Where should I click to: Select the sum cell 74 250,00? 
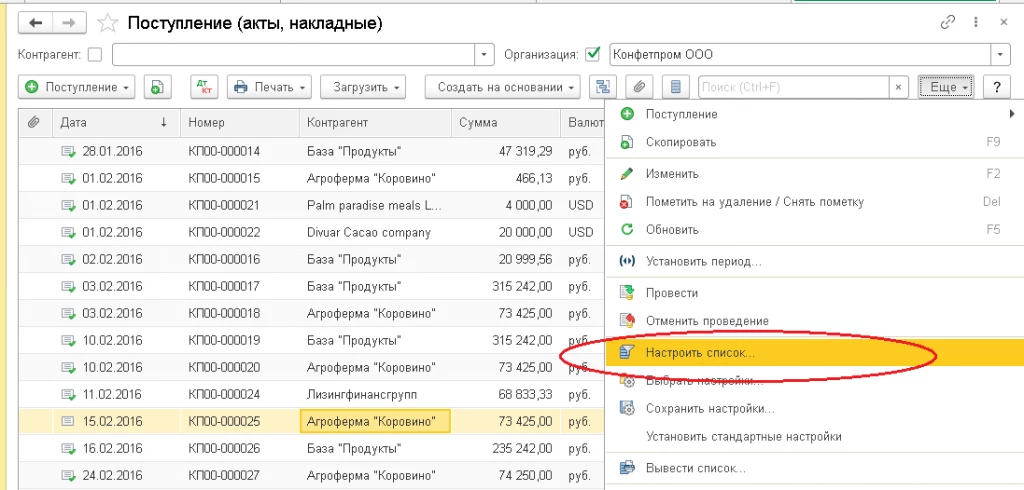pos(506,476)
